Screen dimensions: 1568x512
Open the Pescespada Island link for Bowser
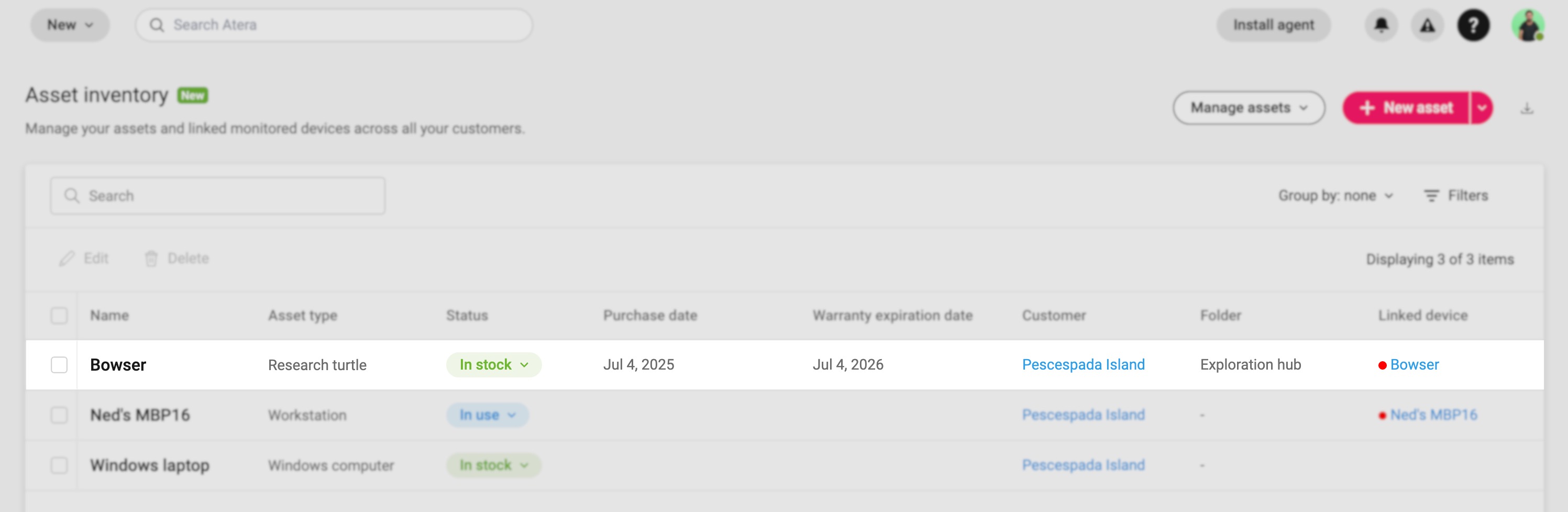click(x=1083, y=365)
